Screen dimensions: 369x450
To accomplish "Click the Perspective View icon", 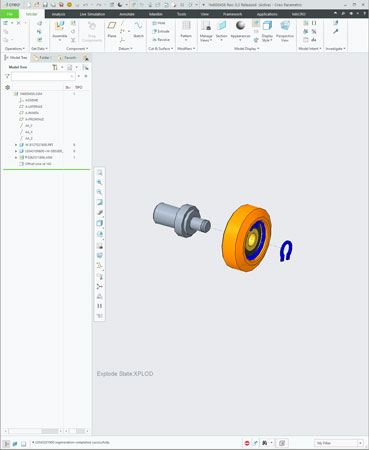I will [285, 26].
